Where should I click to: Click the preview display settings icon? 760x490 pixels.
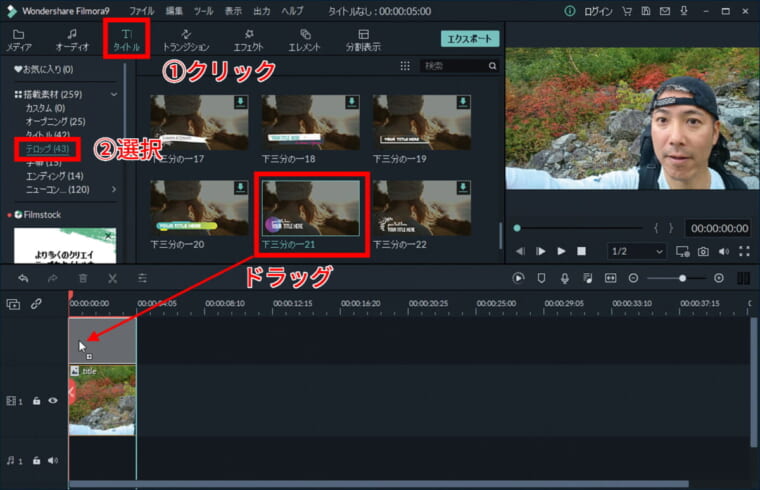pyautogui.click(x=682, y=251)
